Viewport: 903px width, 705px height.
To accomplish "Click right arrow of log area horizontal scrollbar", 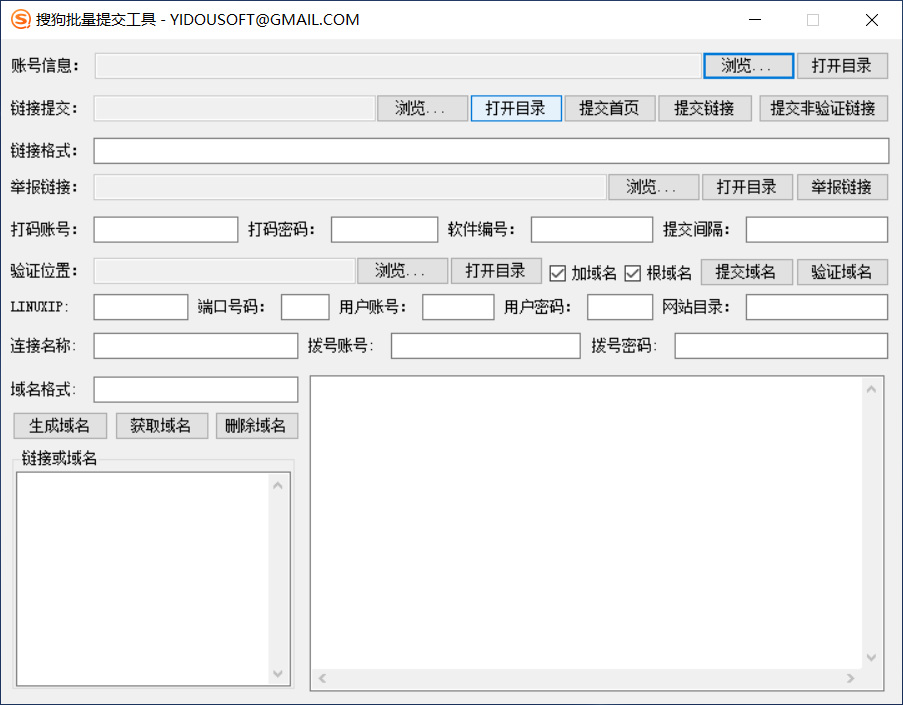I will coord(851,679).
